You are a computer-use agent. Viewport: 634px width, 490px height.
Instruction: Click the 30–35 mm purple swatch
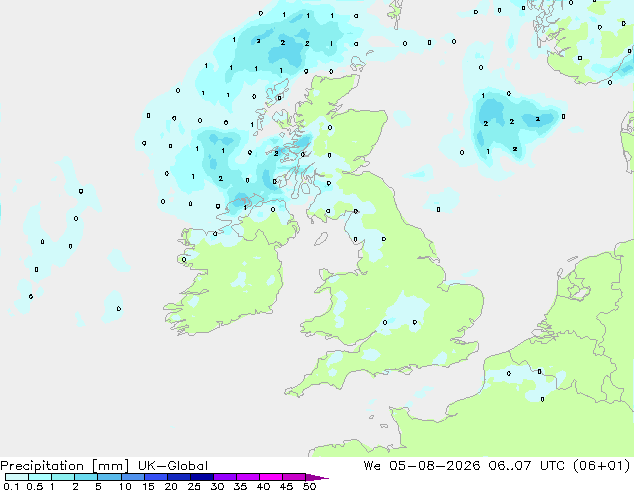pos(224,477)
